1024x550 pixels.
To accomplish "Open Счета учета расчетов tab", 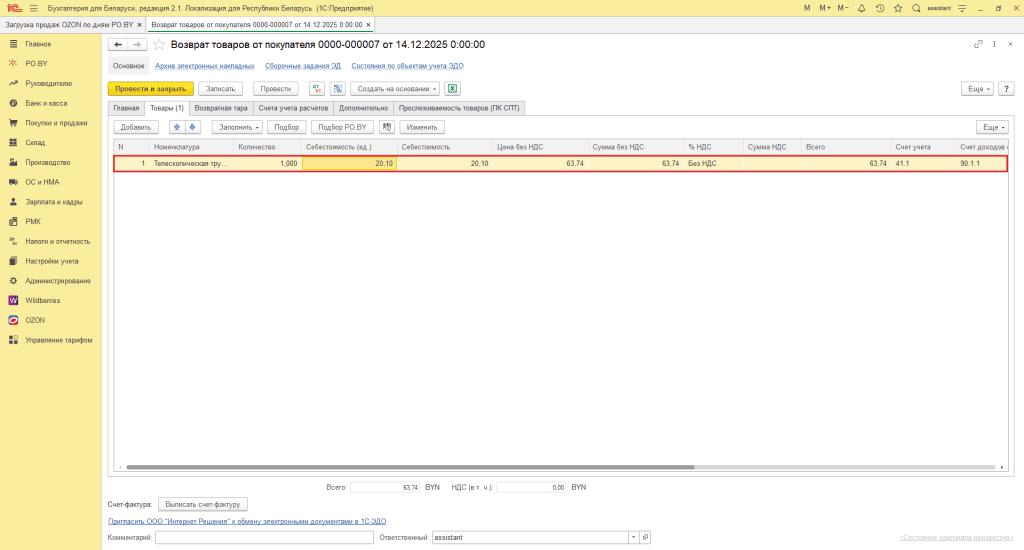I will point(293,108).
